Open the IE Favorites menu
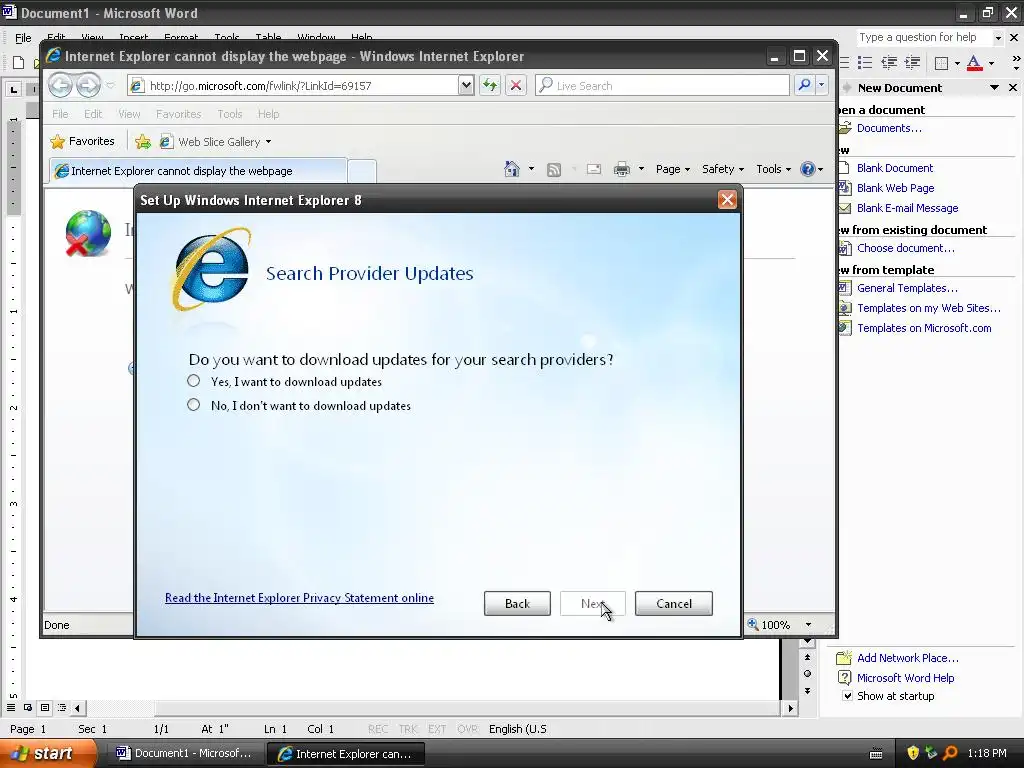 click(x=178, y=114)
